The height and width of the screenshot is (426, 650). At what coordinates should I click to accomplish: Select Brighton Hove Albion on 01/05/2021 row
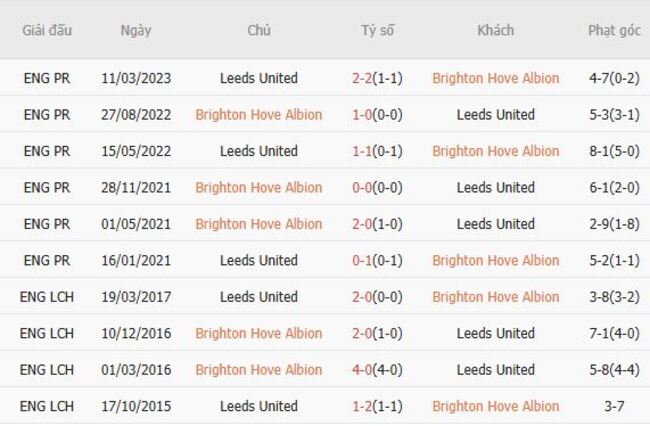pos(259,224)
